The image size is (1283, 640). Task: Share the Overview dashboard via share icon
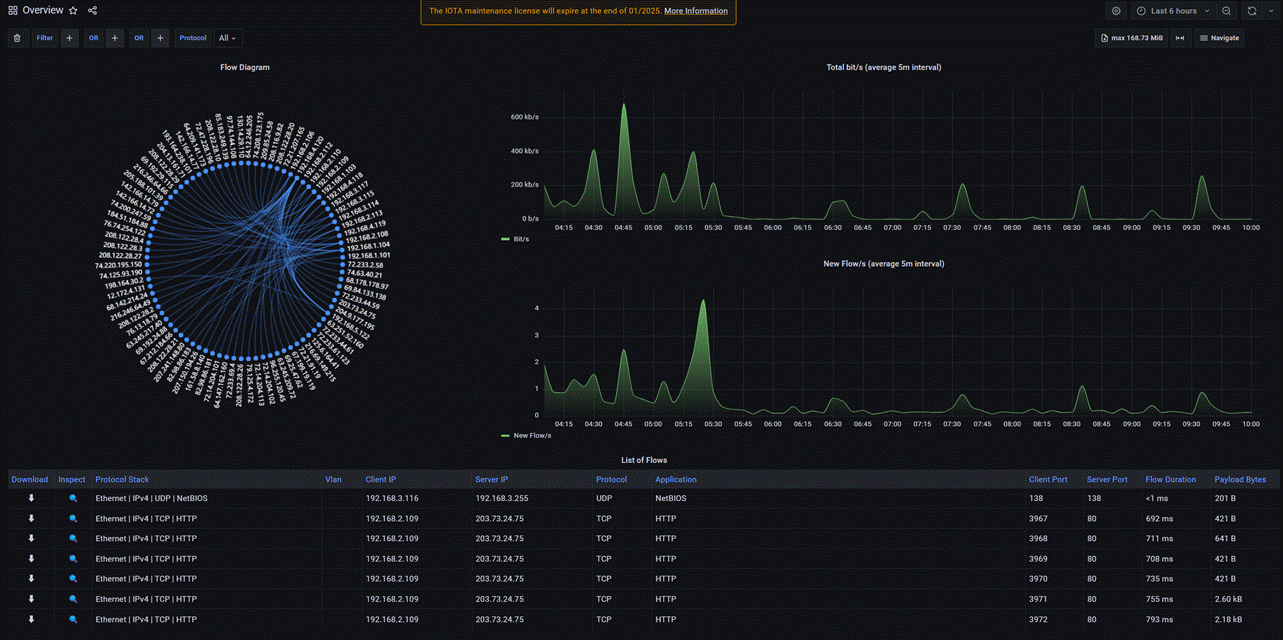pos(92,11)
